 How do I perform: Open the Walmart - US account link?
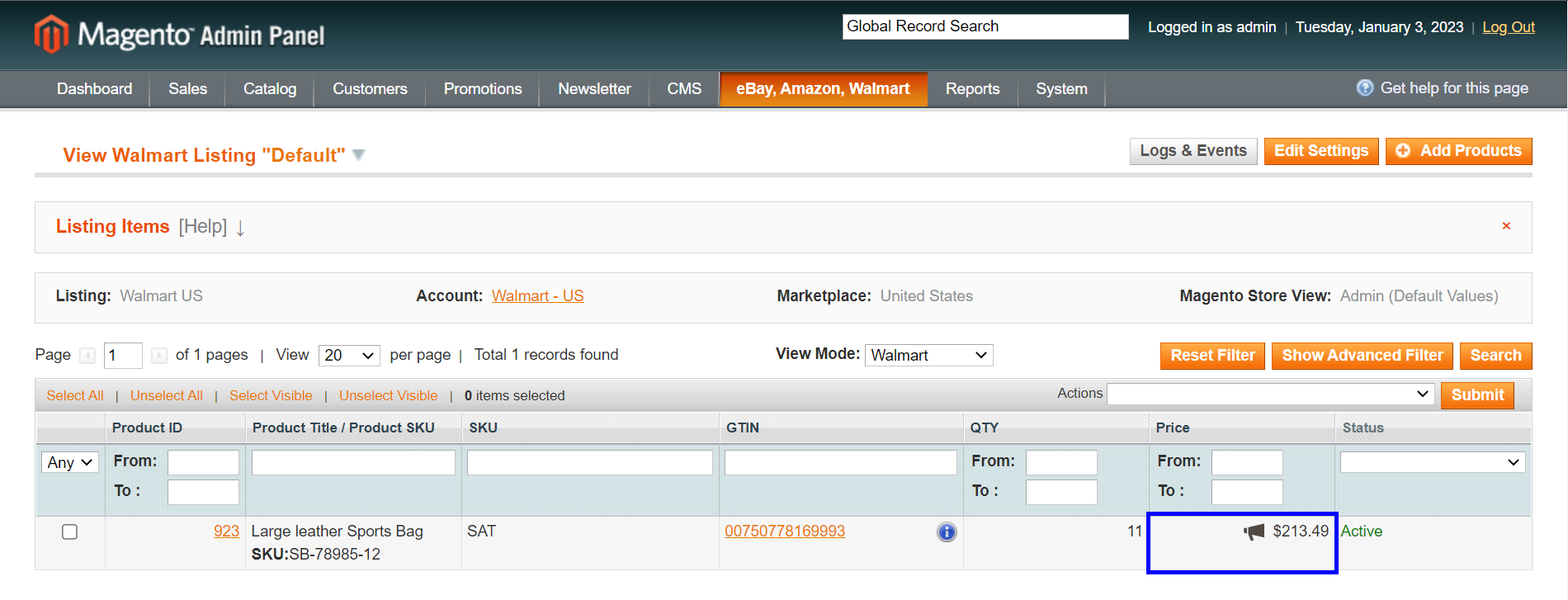click(x=538, y=295)
